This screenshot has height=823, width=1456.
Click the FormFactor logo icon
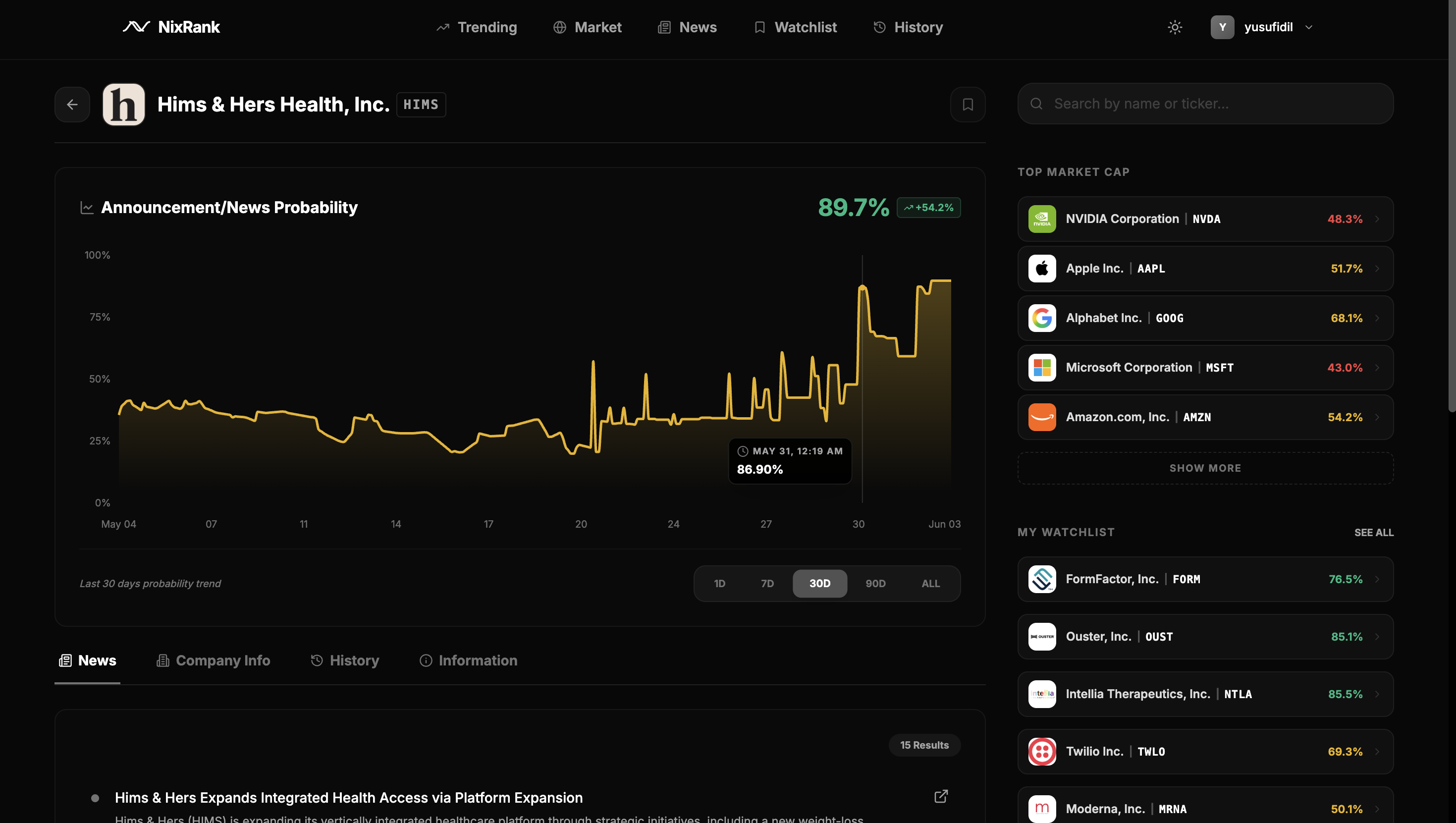pos(1042,579)
